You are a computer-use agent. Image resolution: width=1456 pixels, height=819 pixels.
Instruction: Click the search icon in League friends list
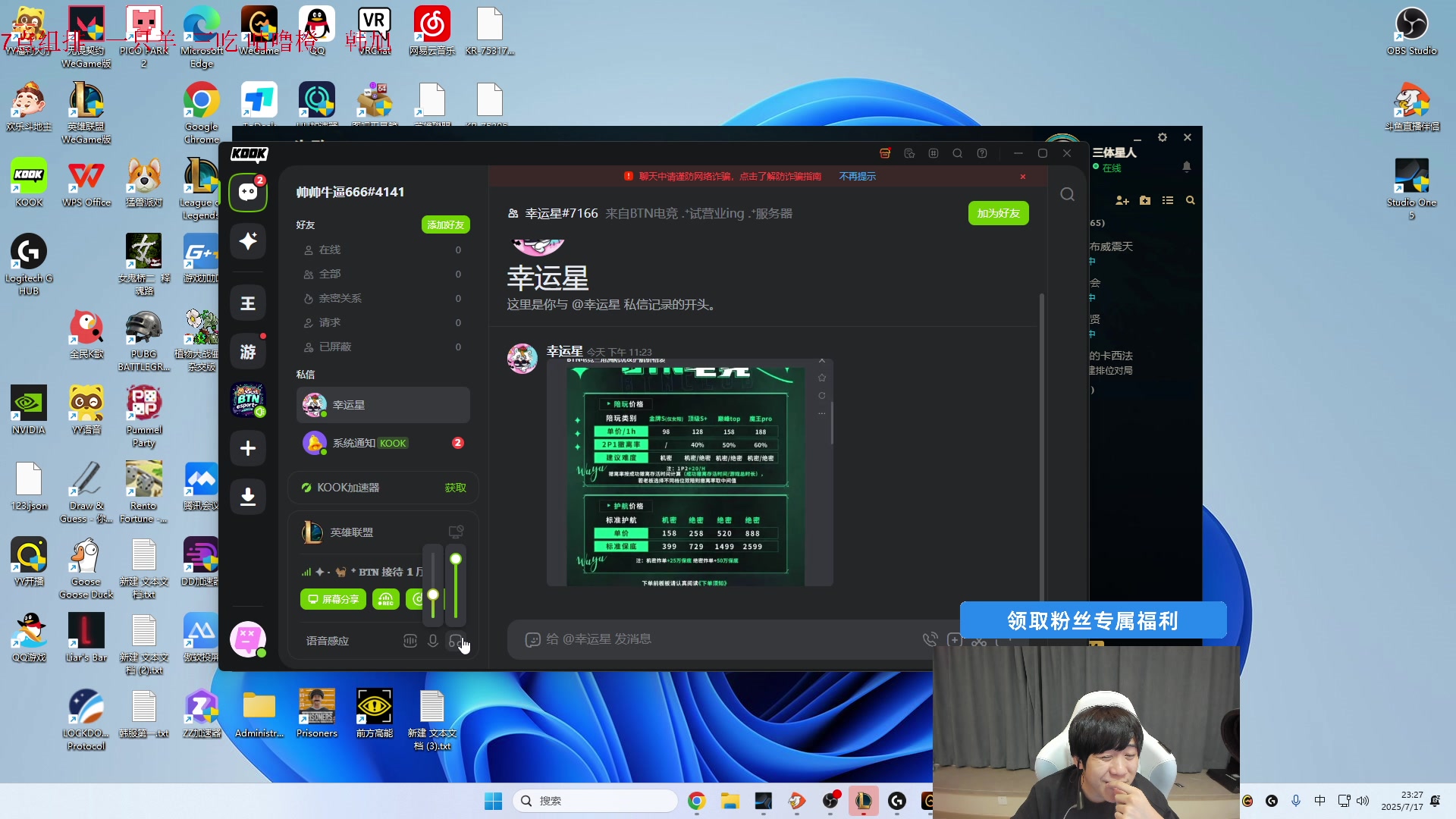(1191, 201)
